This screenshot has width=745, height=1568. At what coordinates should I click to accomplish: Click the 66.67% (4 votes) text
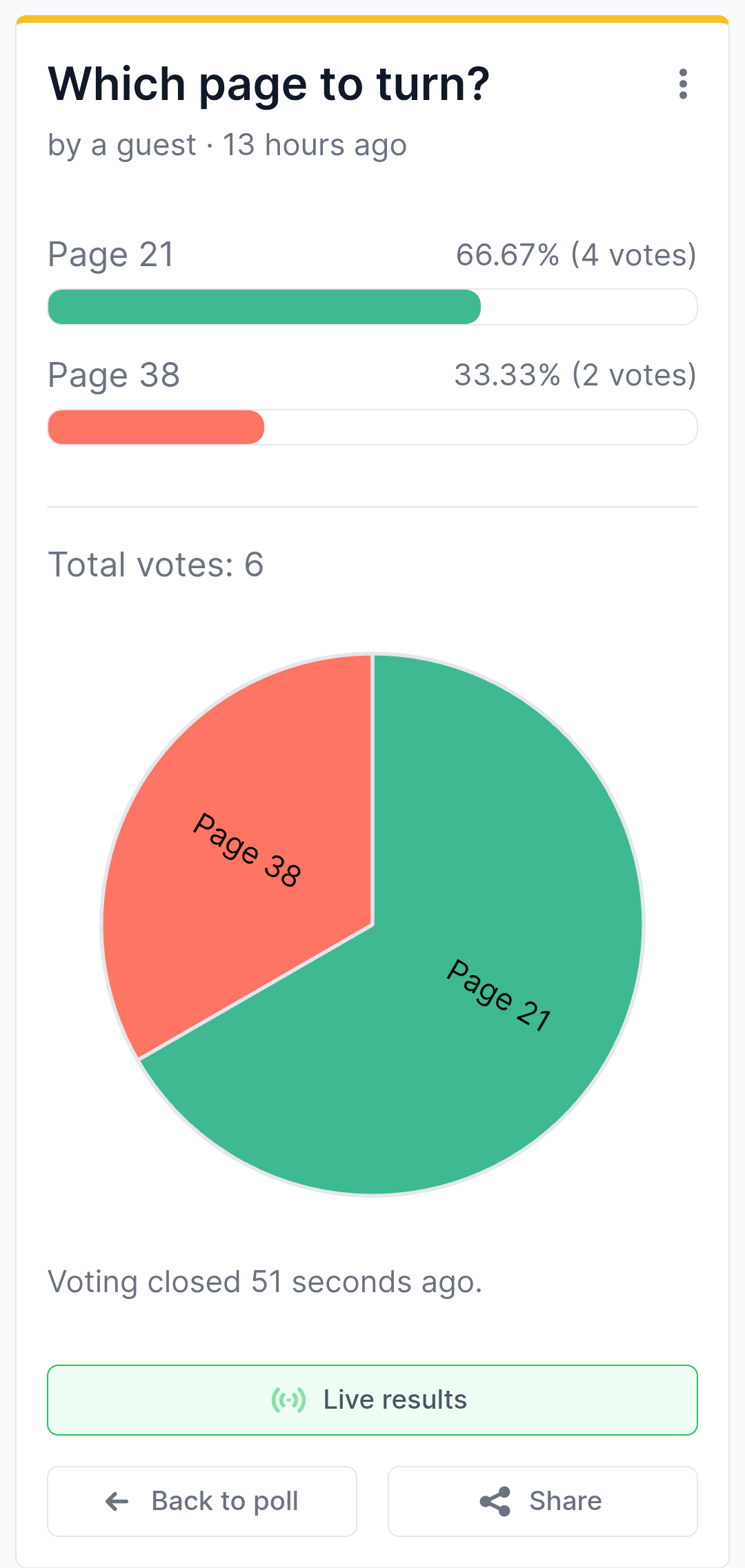[576, 255]
